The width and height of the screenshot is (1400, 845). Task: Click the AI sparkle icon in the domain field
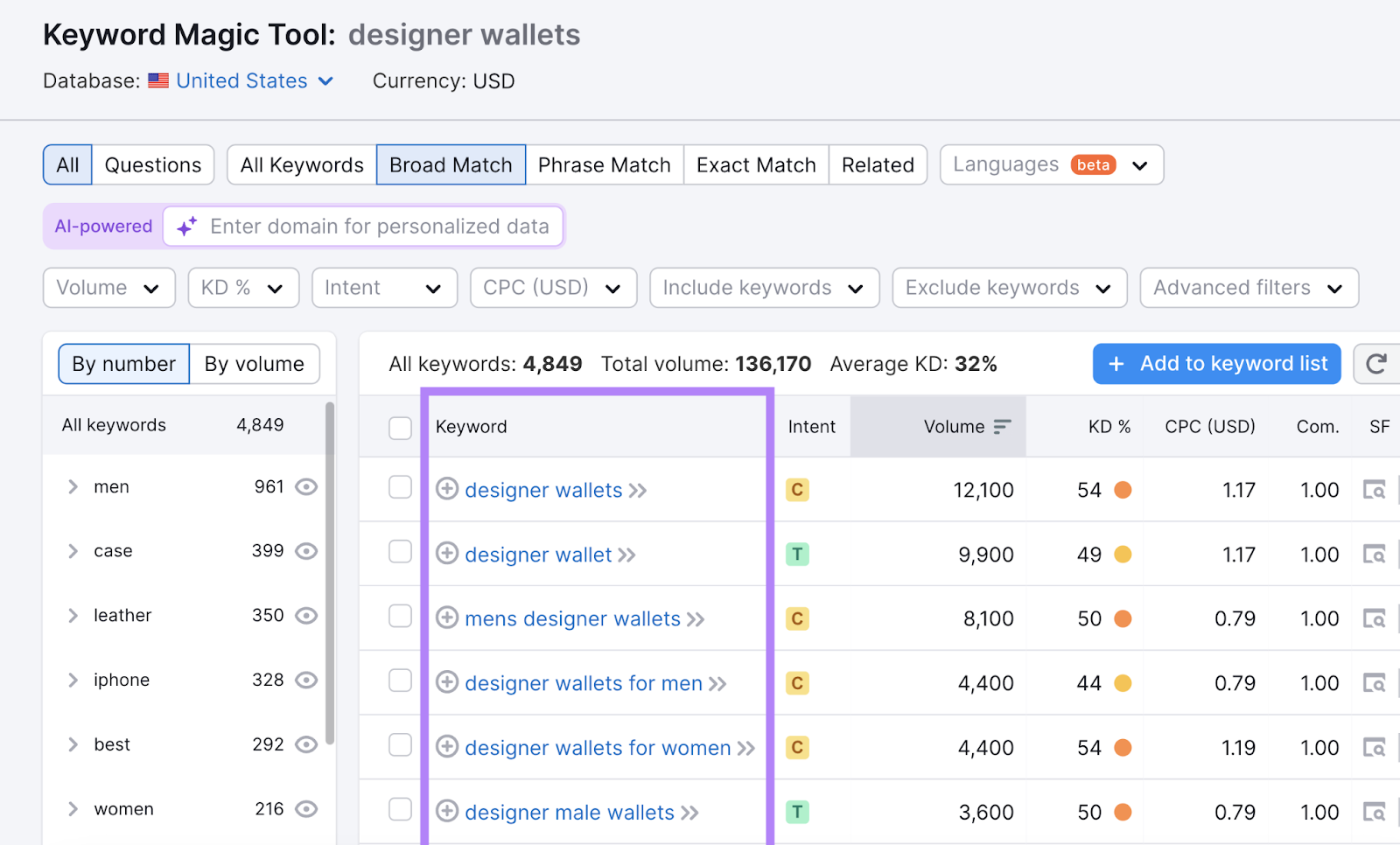(x=185, y=226)
